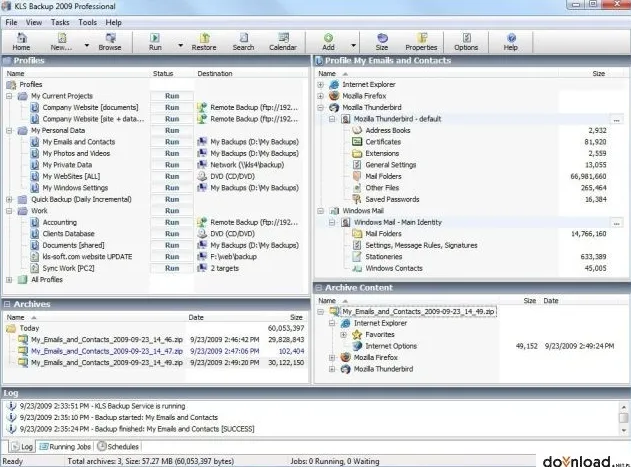
Task: Open the Help toolbar icon
Action: coord(511,42)
